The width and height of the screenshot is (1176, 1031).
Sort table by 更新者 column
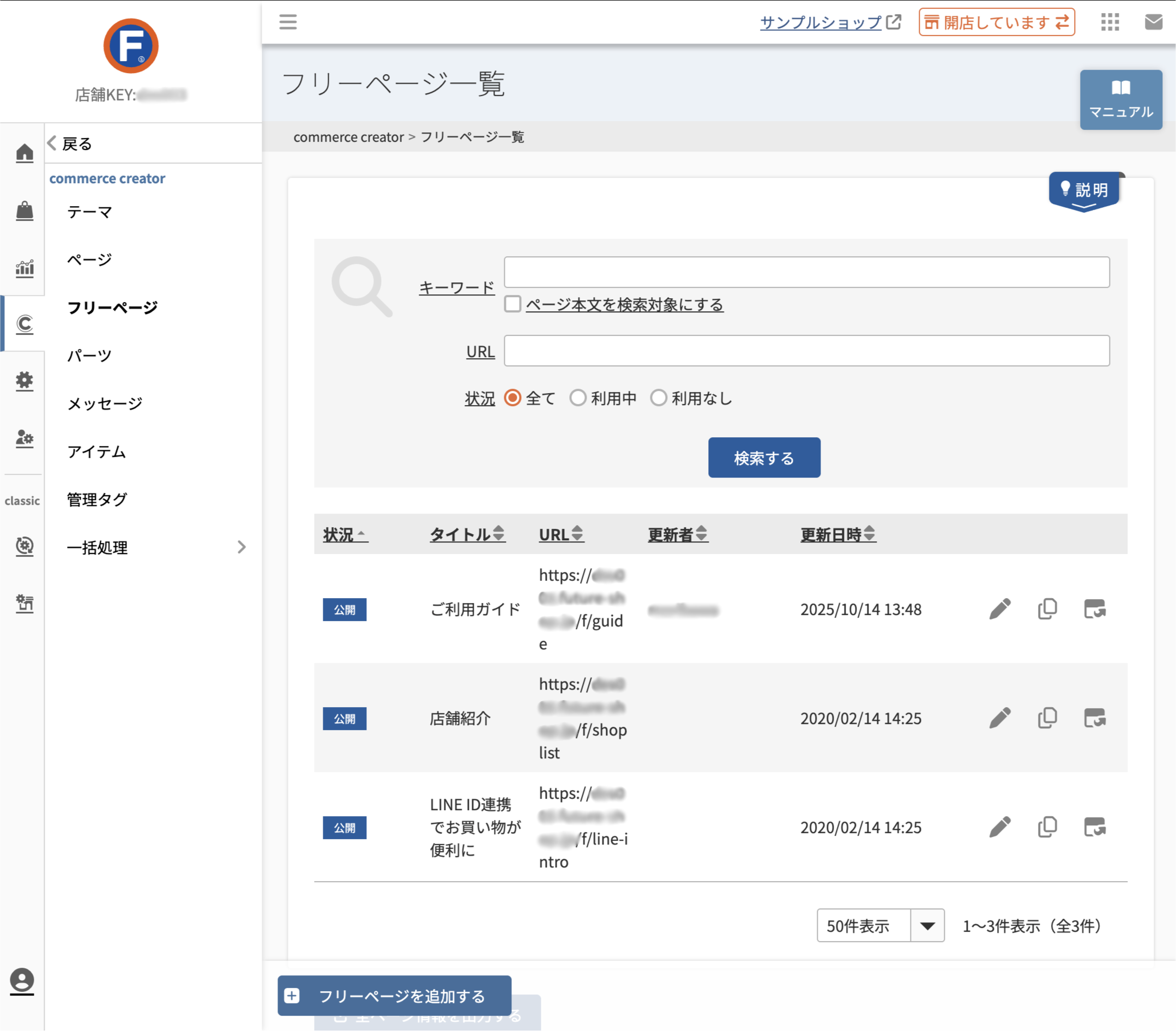click(678, 534)
